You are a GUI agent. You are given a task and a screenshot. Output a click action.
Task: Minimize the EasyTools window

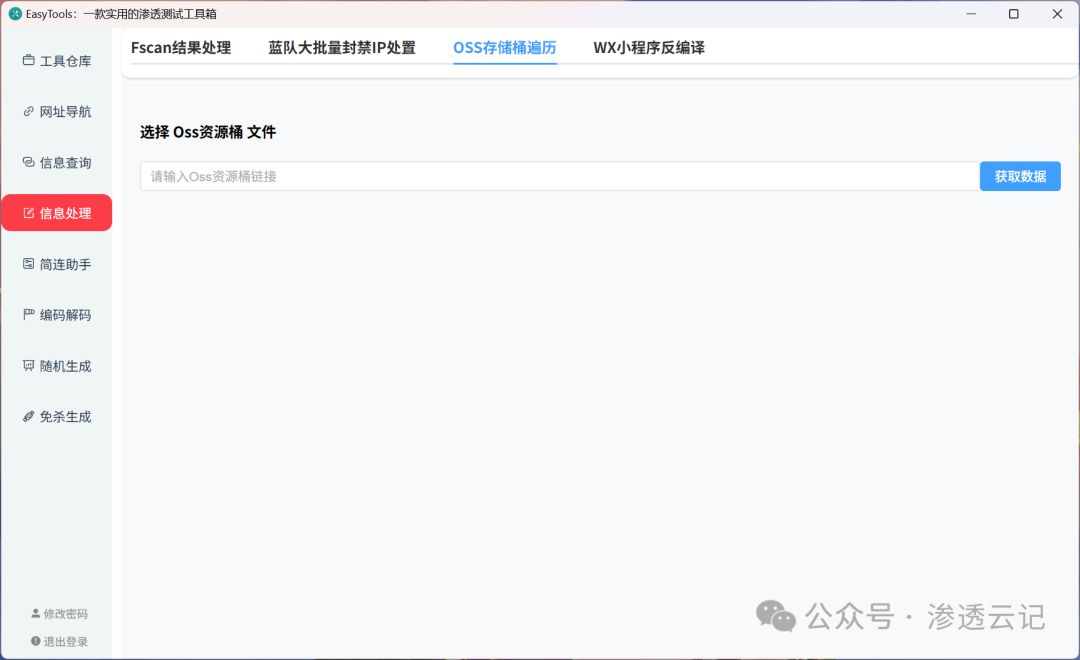point(971,14)
